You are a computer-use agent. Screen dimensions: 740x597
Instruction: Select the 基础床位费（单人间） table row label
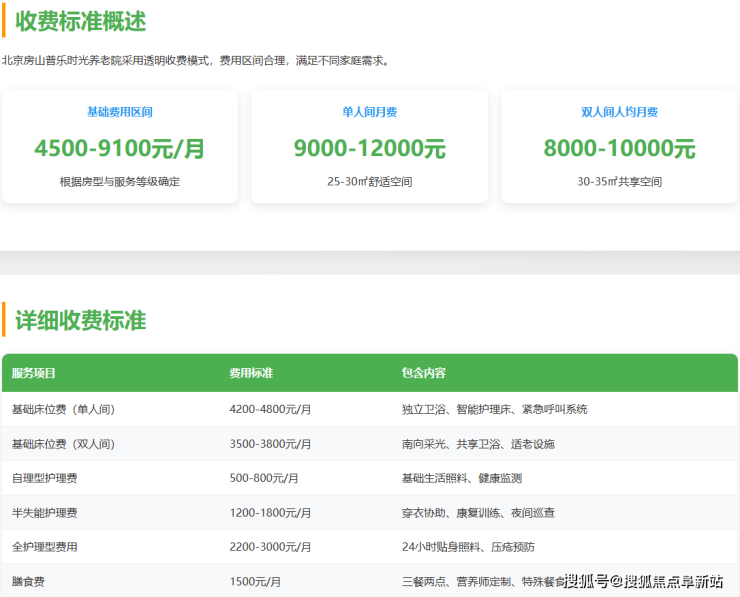pyautogui.click(x=62, y=409)
